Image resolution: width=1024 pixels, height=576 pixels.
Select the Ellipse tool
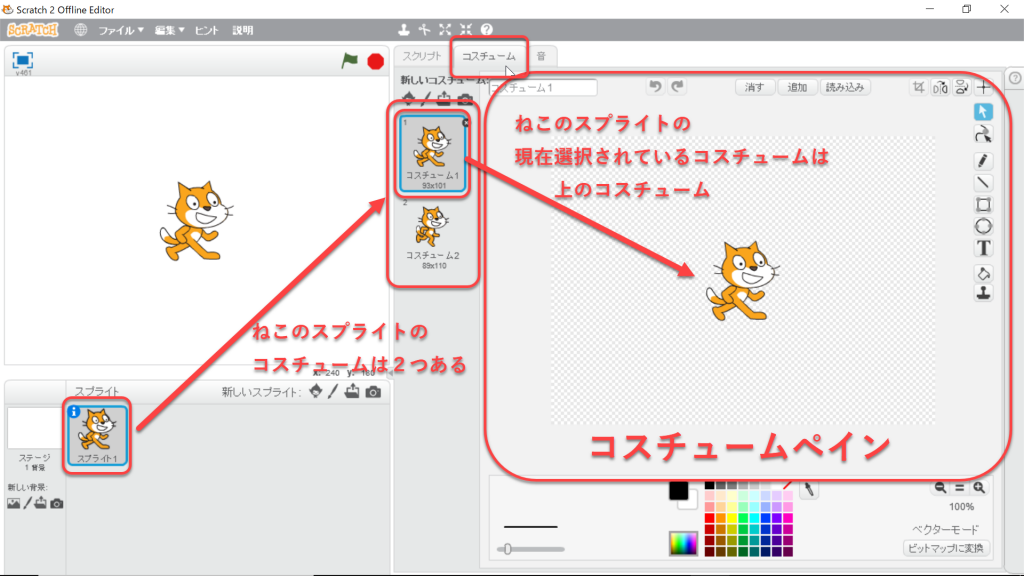(983, 227)
